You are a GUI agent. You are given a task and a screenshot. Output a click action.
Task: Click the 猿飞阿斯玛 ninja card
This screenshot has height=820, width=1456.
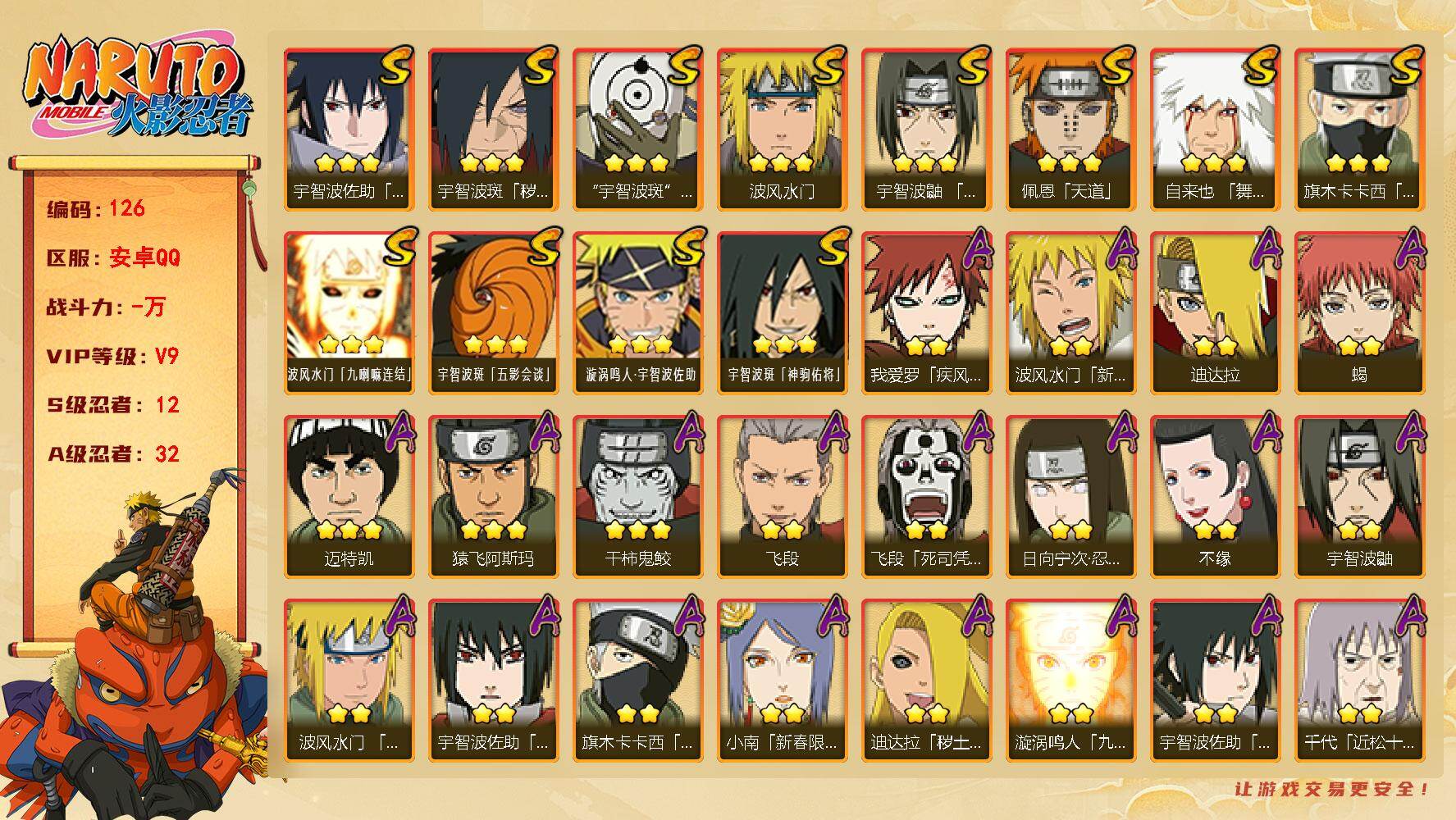[x=493, y=496]
